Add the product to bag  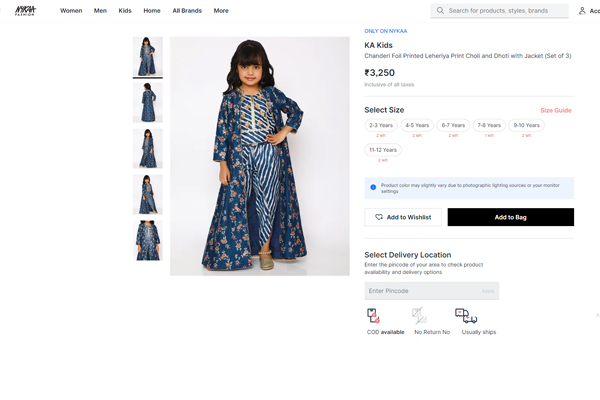[510, 217]
